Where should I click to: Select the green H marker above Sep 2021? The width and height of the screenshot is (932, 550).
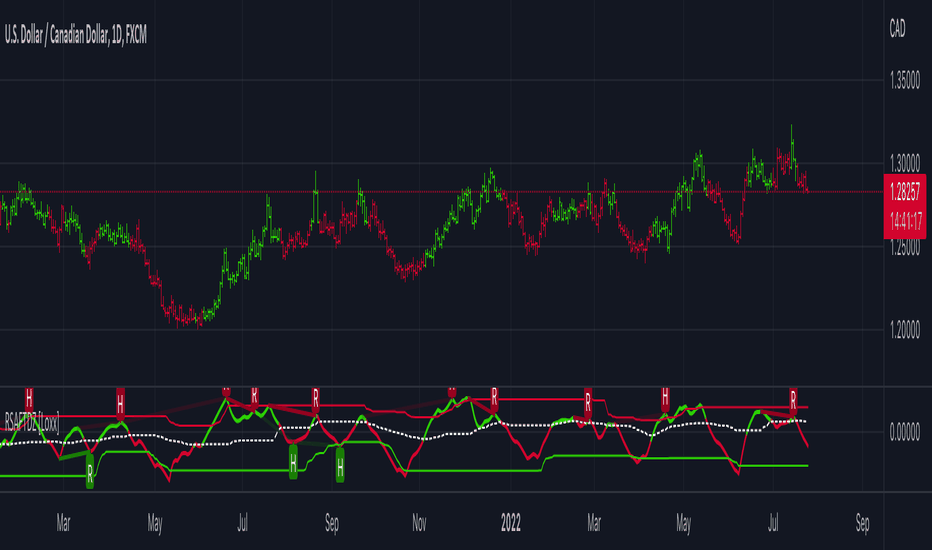340,467
